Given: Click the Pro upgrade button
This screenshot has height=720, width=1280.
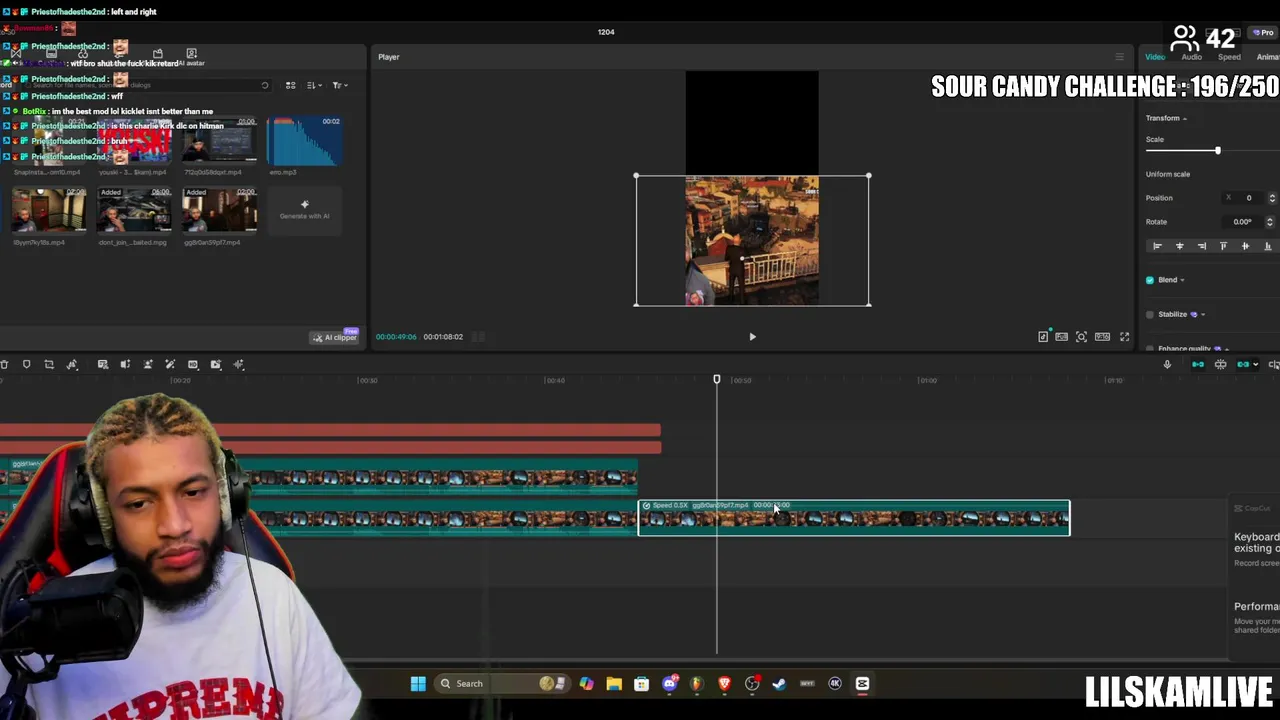Looking at the screenshot, I should click(x=1263, y=33).
